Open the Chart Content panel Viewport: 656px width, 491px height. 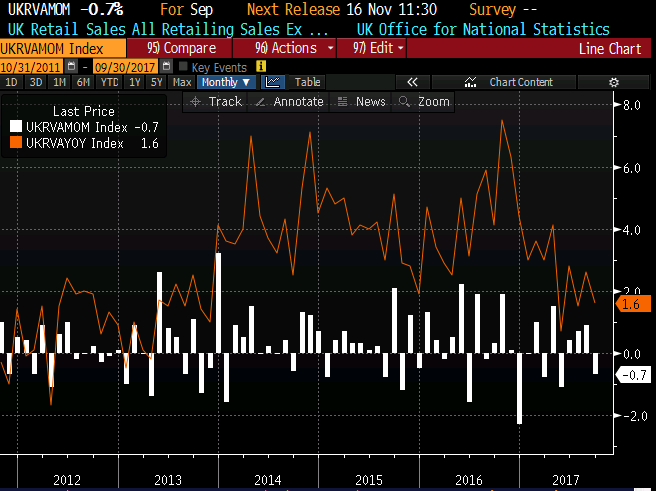coord(520,82)
